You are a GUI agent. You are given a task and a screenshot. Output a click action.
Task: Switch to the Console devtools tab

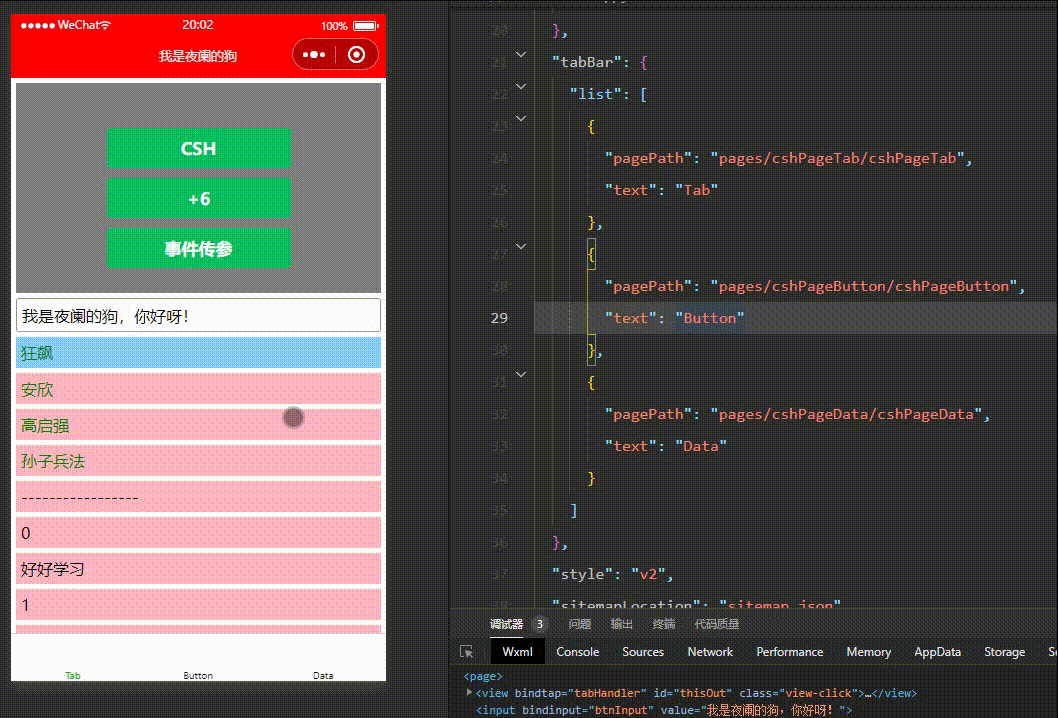[578, 652]
